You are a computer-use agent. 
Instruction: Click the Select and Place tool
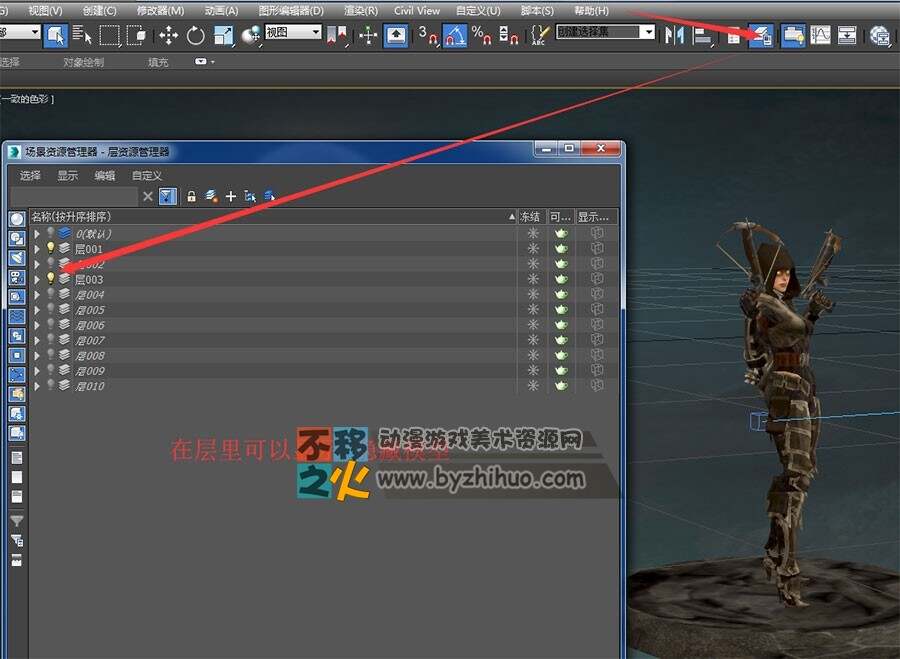pos(251,36)
